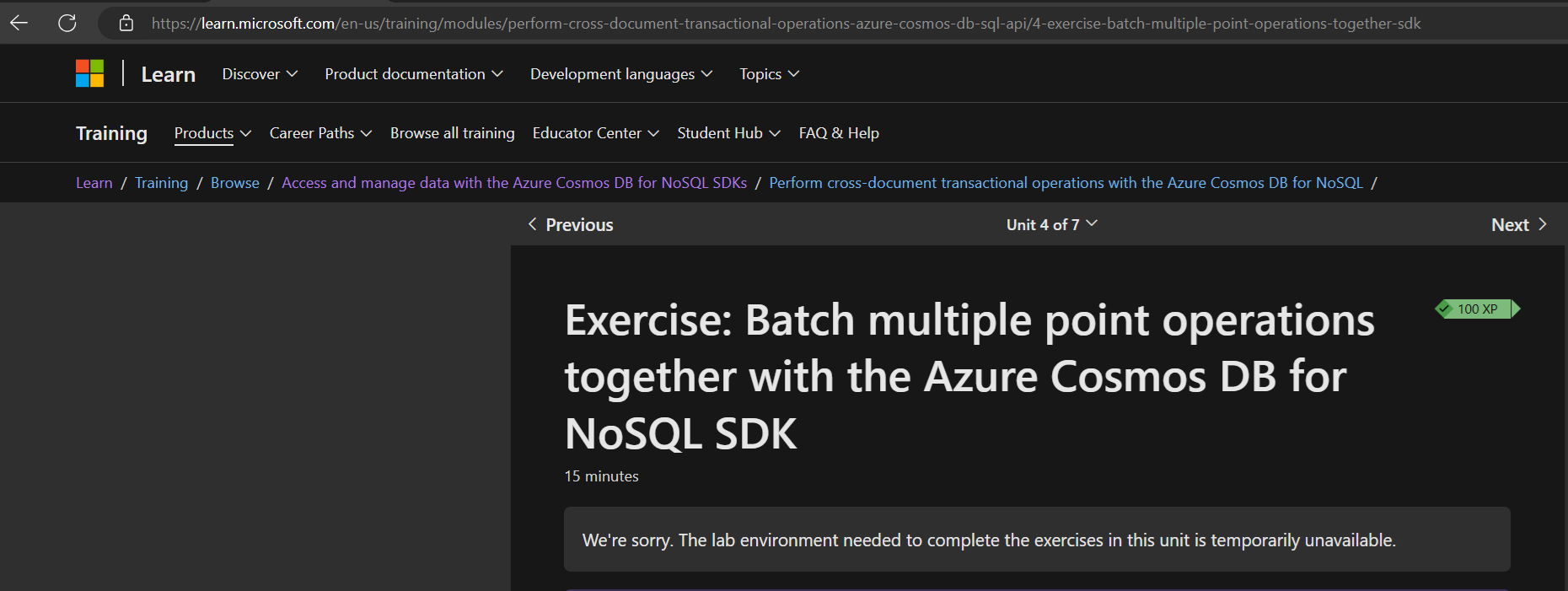This screenshot has width=1568, height=591.
Task: Open Career Paths menu
Action: click(x=320, y=133)
